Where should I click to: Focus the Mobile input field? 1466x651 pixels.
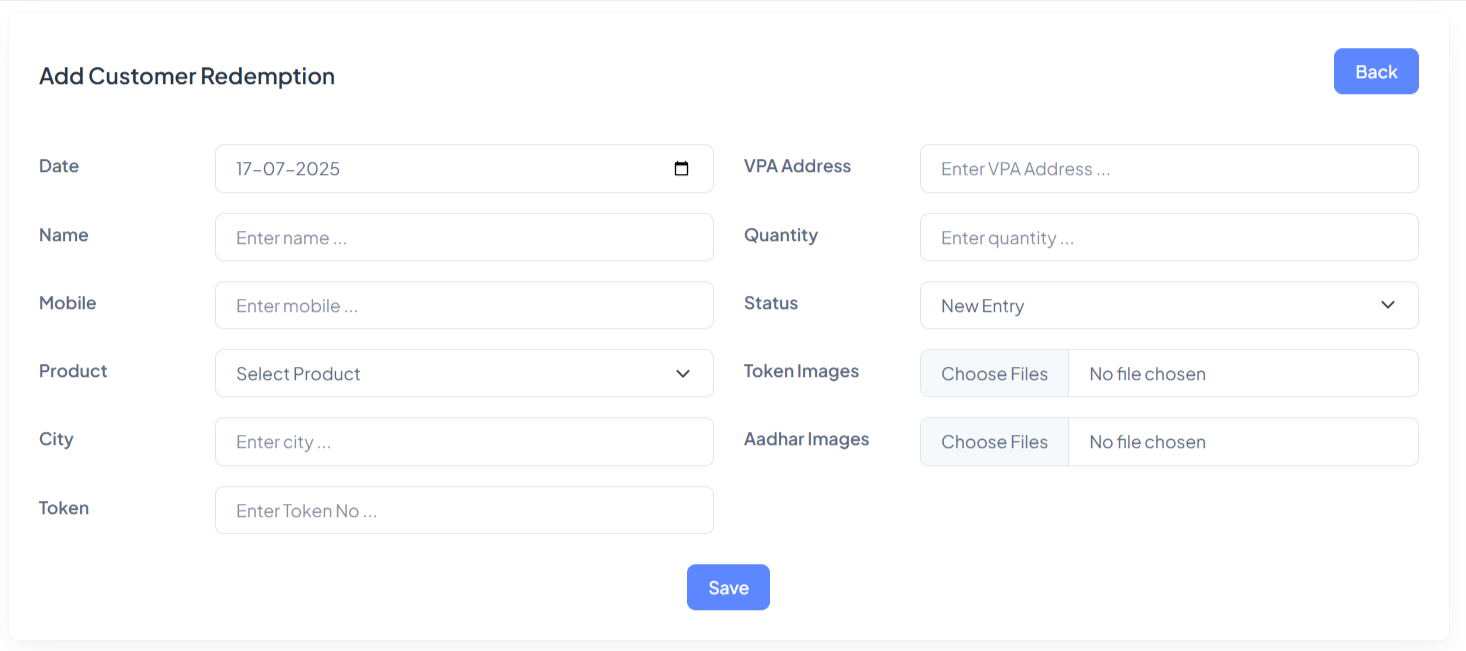pyautogui.click(x=464, y=305)
